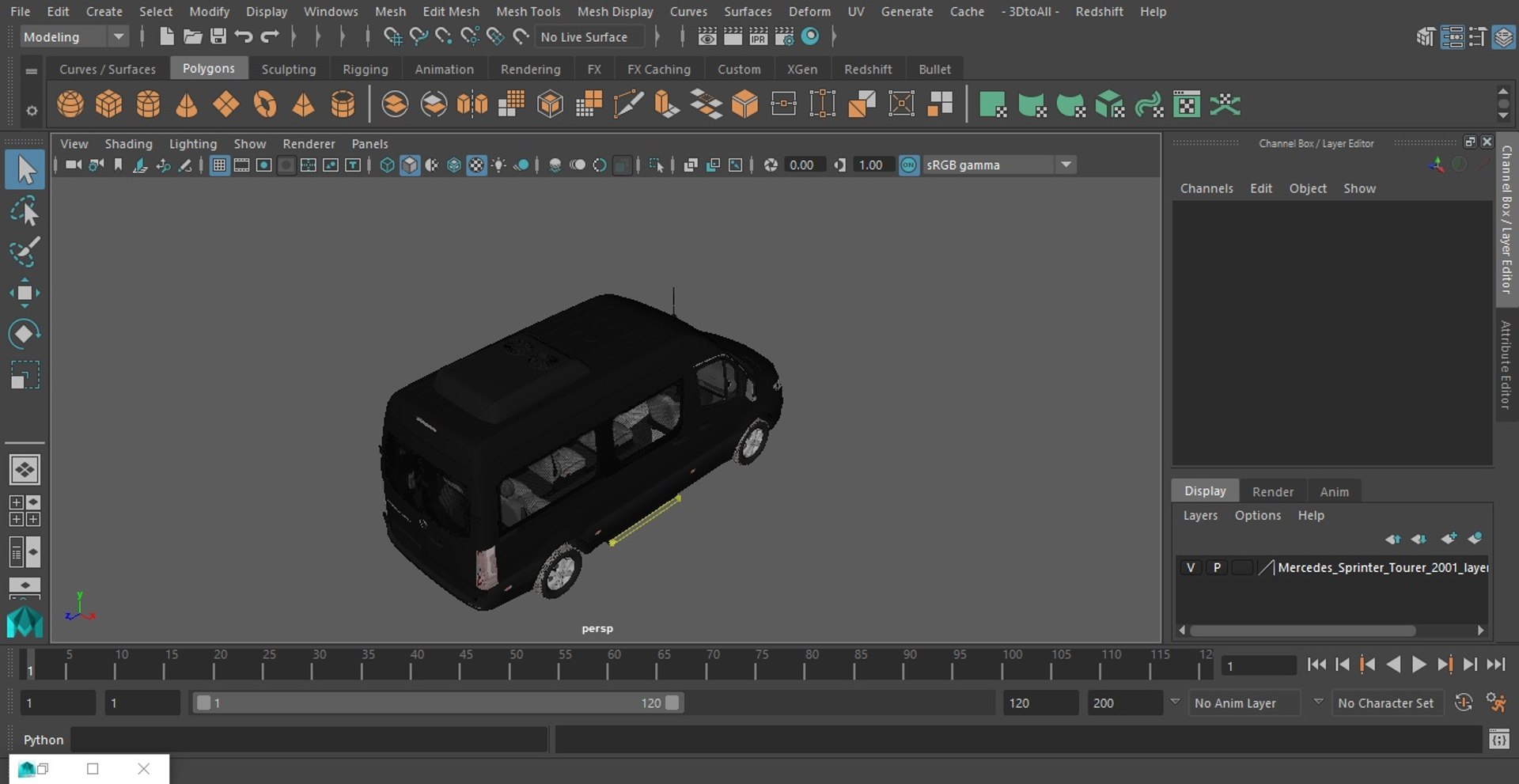Toggle auto keyframe button

[x=1464, y=703]
